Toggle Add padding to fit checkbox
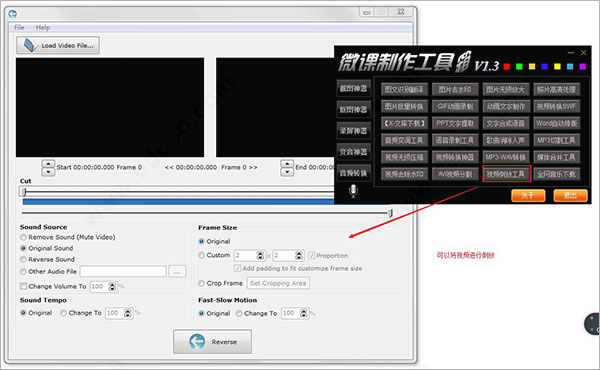 click(x=238, y=268)
